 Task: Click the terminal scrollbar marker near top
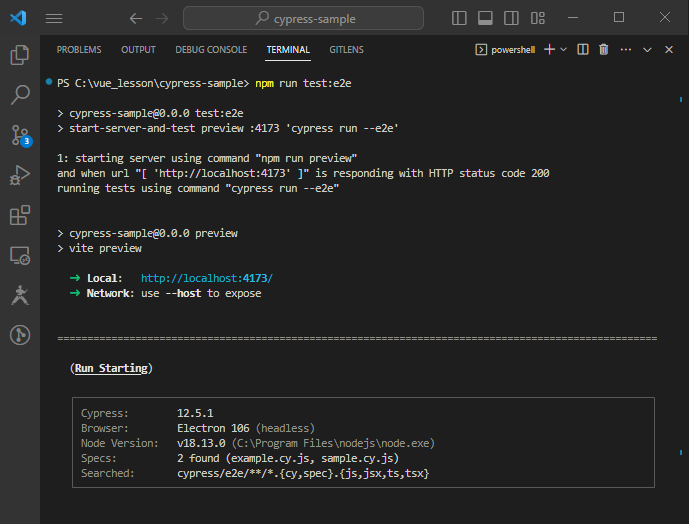681,100
